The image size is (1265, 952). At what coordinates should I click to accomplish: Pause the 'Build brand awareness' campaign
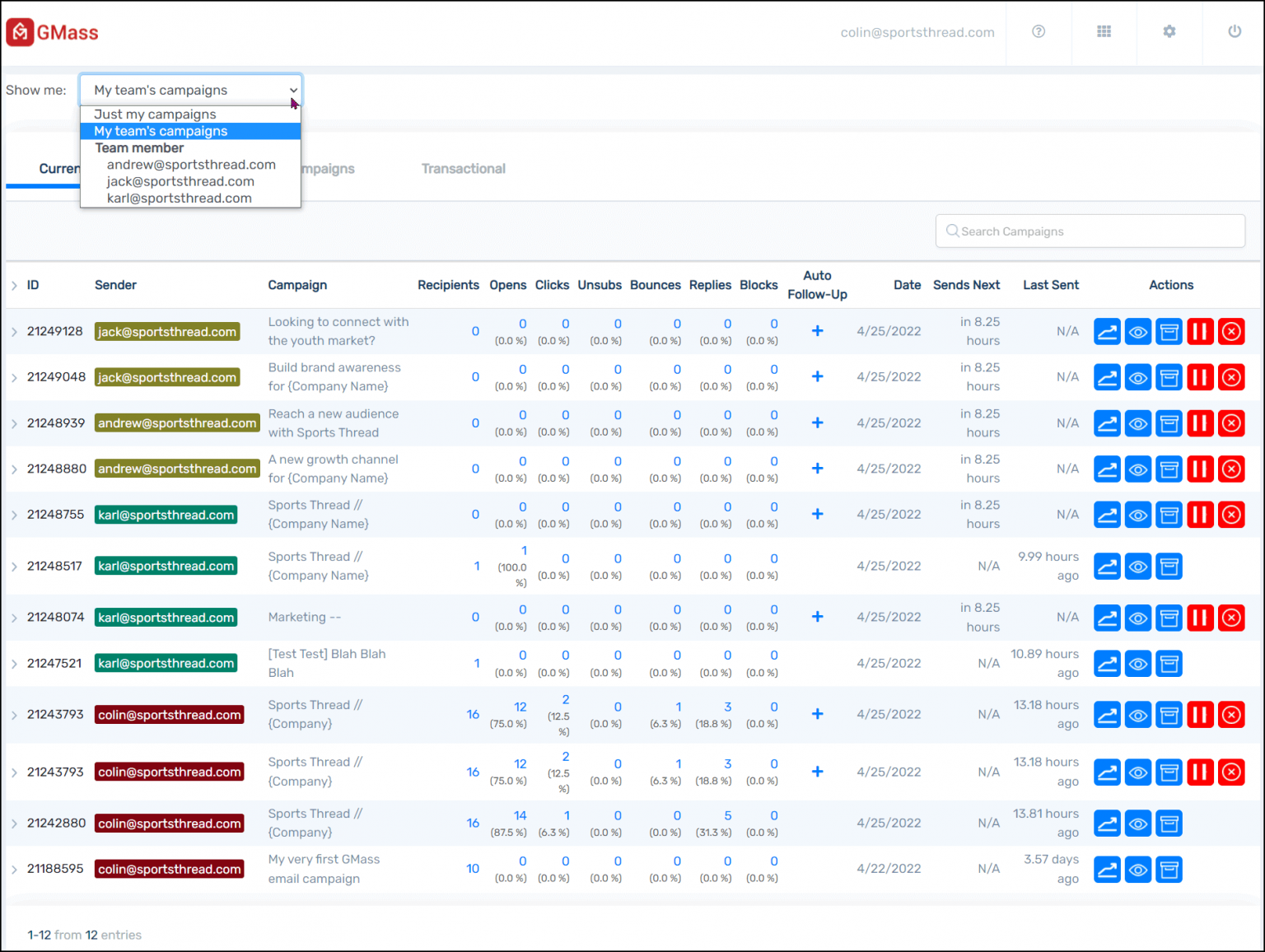[1200, 376]
